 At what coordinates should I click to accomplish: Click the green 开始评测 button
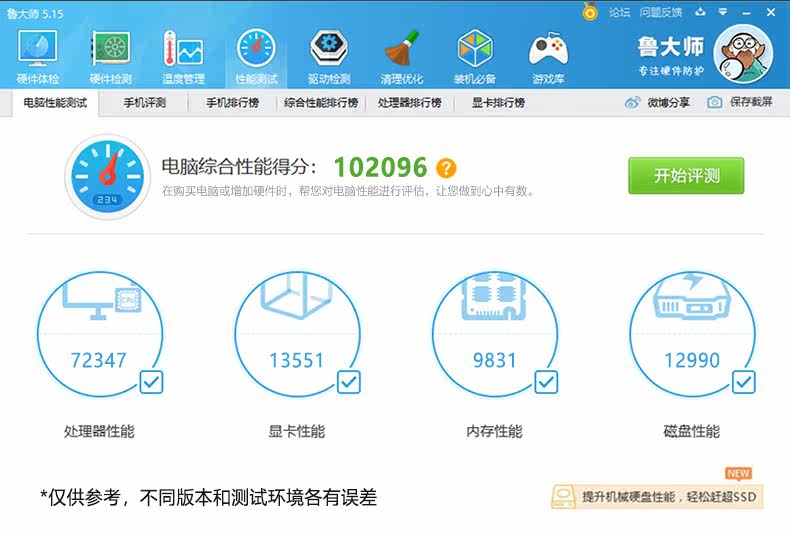[x=686, y=175]
